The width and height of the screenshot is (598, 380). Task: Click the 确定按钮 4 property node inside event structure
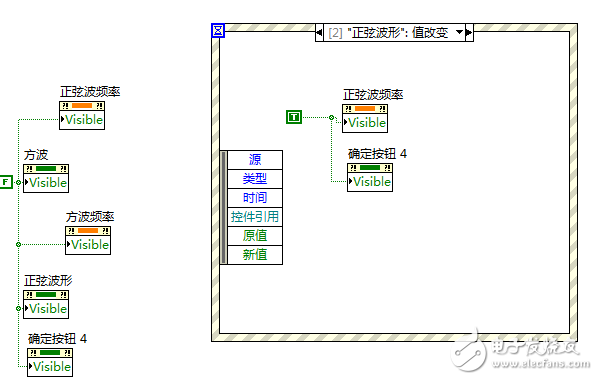370,177
